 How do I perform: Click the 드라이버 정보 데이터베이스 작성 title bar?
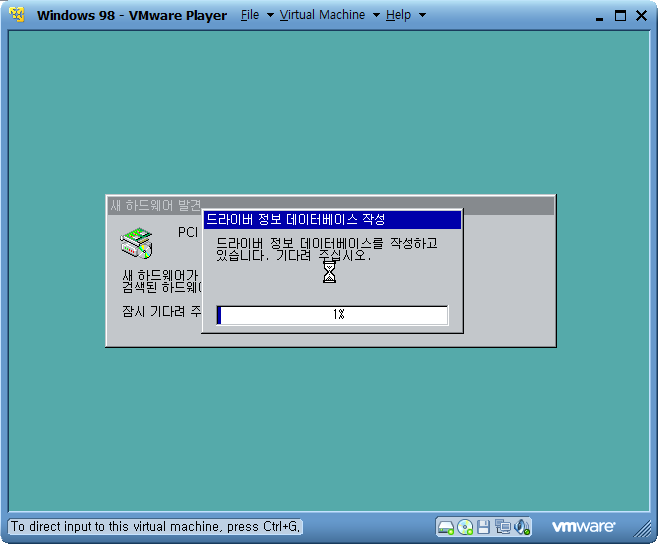pyautogui.click(x=332, y=220)
